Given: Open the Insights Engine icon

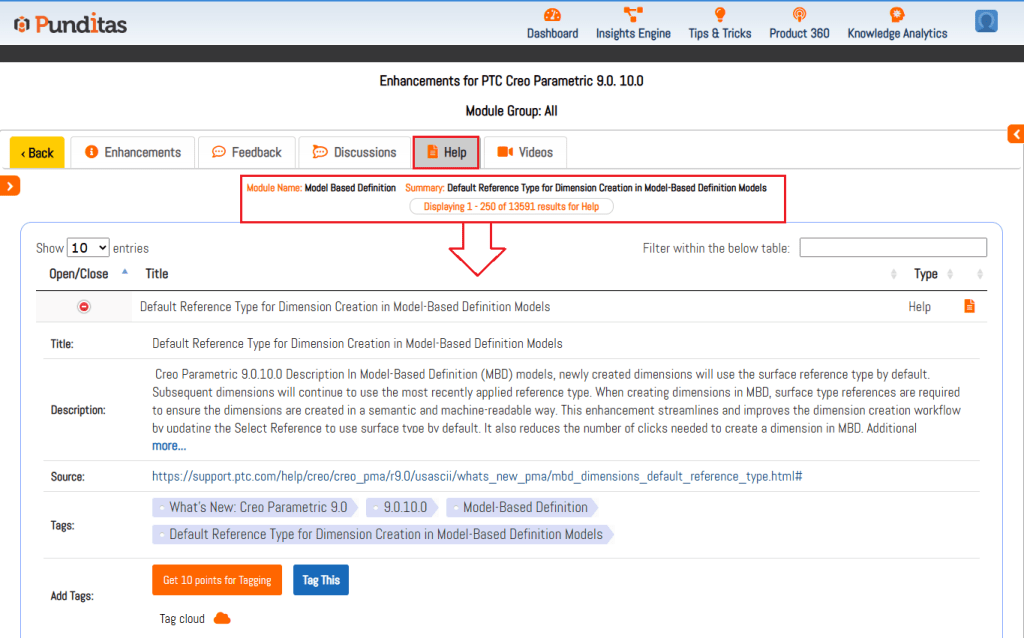Looking at the screenshot, I should tap(633, 15).
